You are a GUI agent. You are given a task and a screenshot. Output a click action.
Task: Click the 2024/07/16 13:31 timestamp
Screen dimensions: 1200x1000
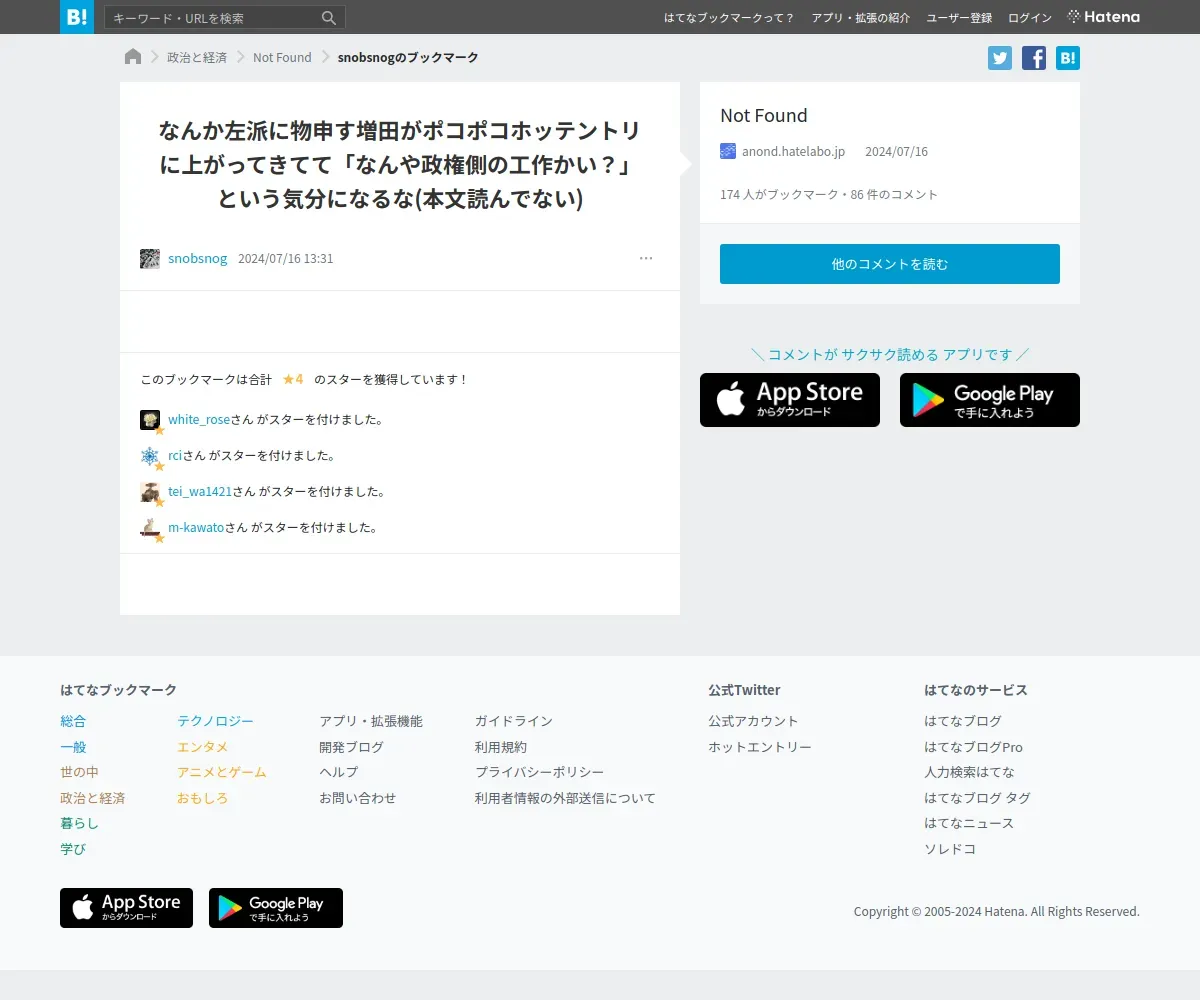(x=286, y=259)
